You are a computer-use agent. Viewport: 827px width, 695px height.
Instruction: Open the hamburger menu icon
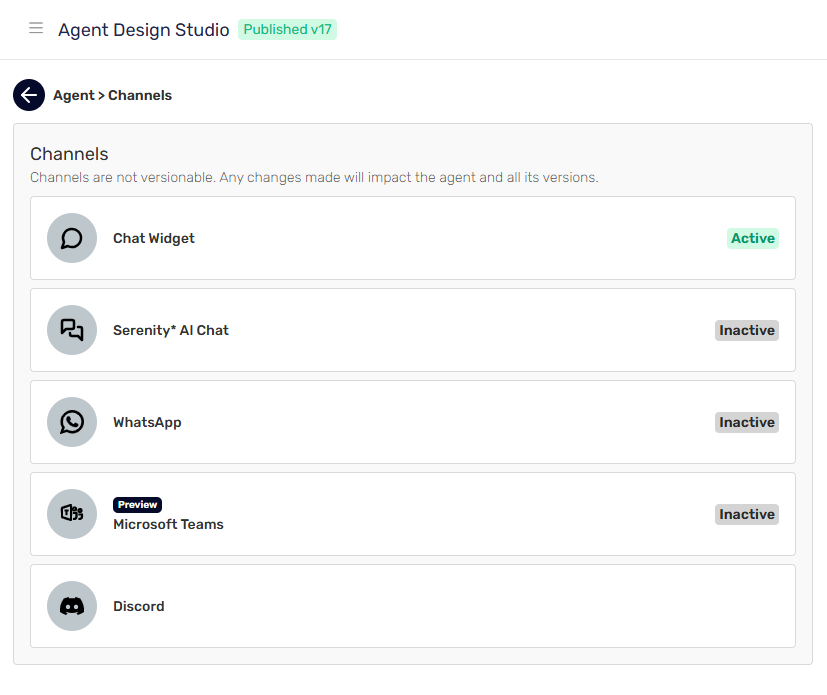coord(36,28)
